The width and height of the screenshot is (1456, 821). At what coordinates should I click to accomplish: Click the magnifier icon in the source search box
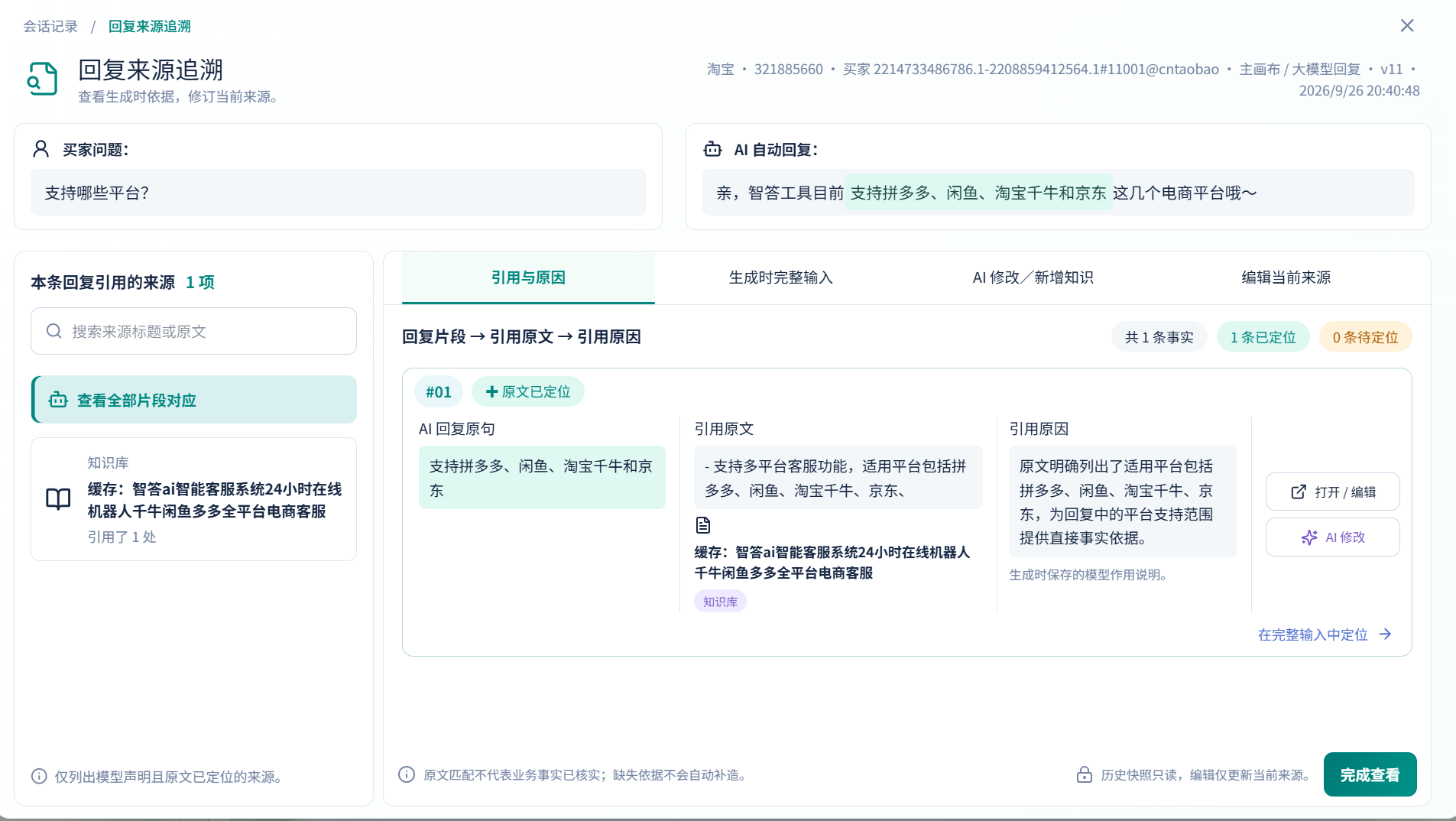click(x=54, y=331)
